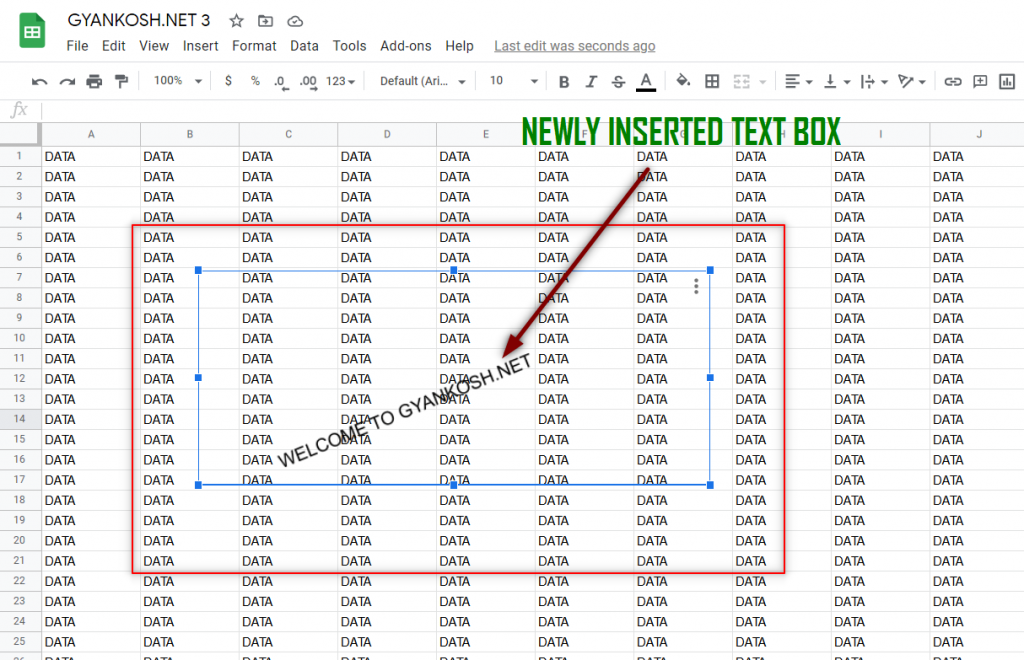
Task: Click the percent format icon
Action: click(x=254, y=80)
